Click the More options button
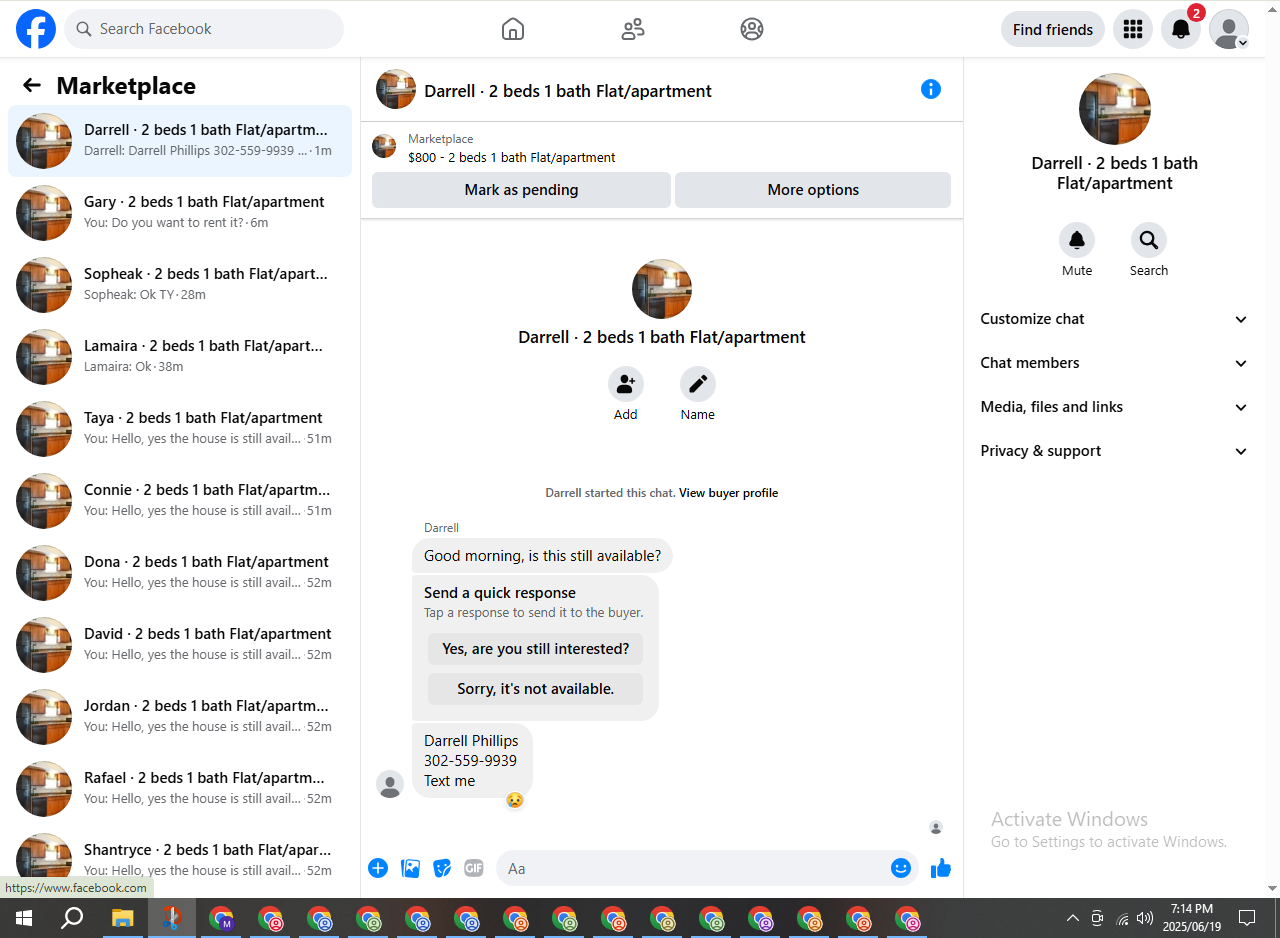 coord(813,190)
